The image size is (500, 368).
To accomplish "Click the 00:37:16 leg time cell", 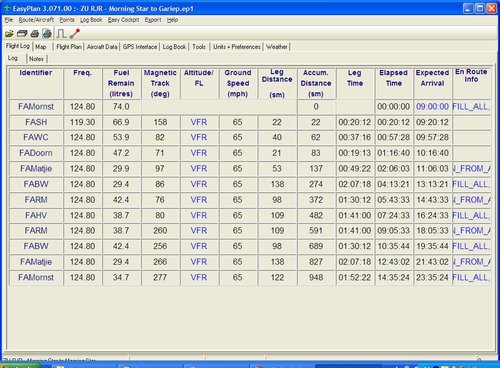I will pos(355,137).
